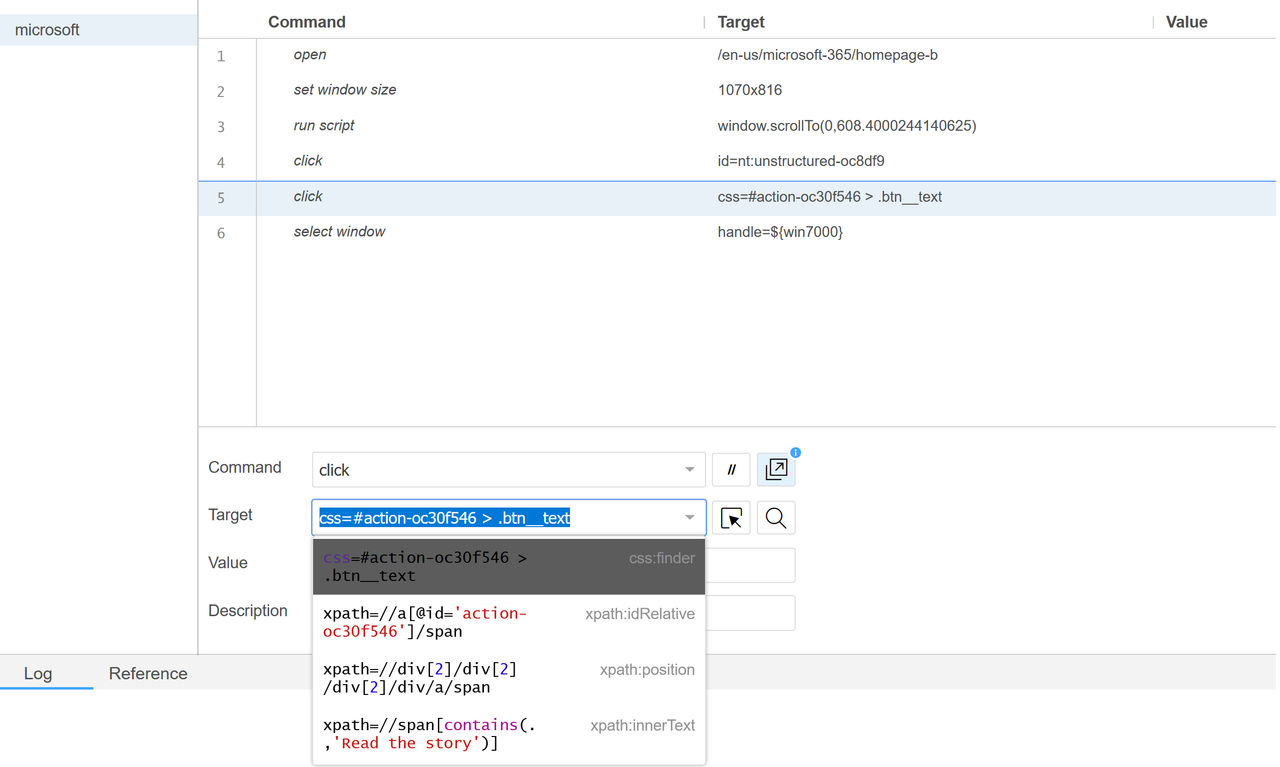
Task: Choose the xpath:idRelative locator option
Action: tap(509, 623)
